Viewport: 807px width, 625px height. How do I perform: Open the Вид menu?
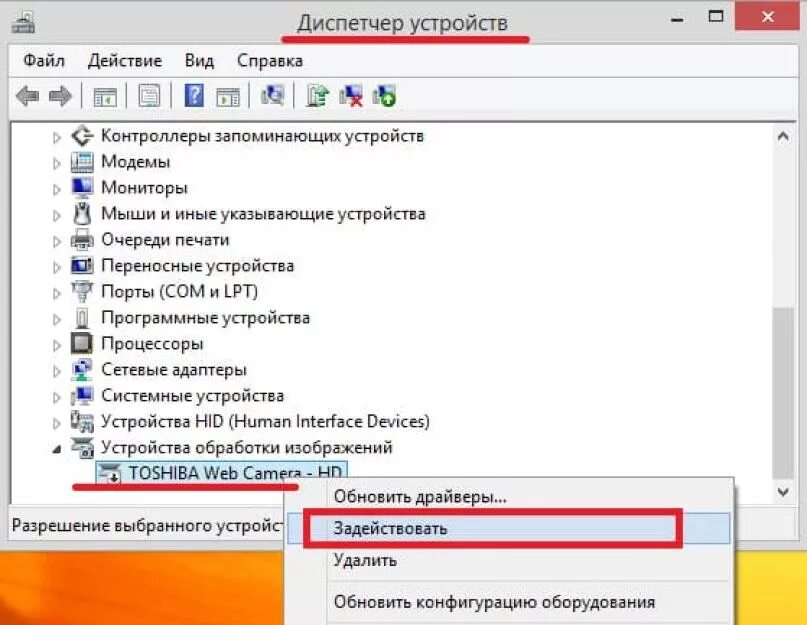coord(199,61)
